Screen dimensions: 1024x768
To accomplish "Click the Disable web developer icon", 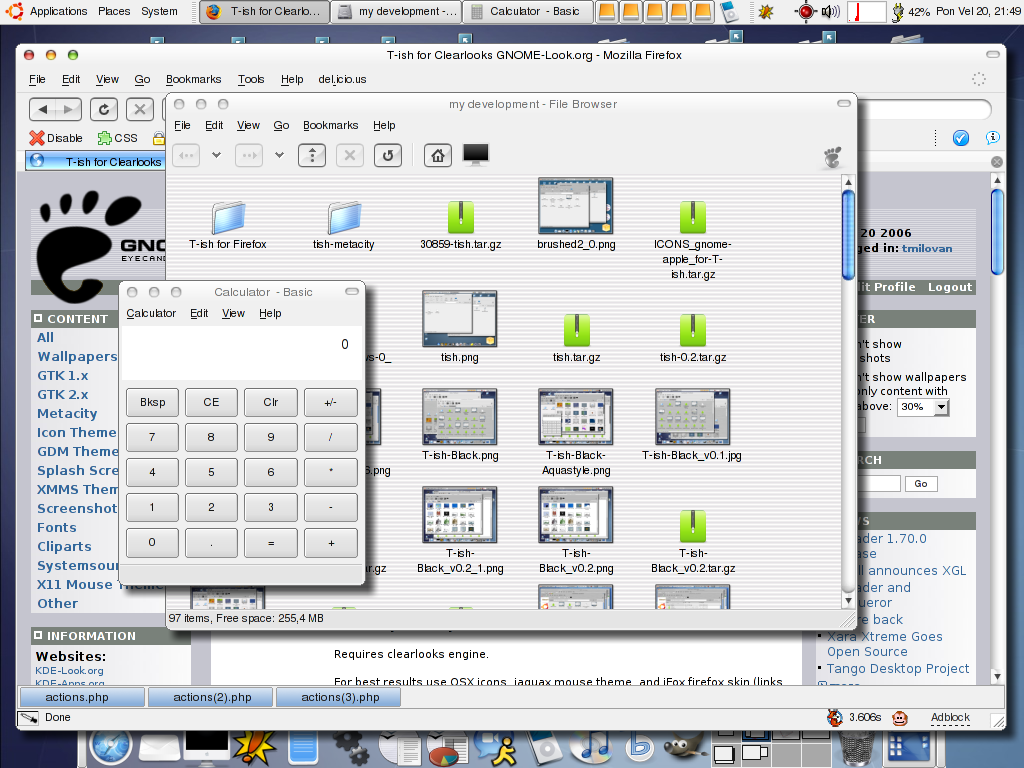I will [56, 138].
